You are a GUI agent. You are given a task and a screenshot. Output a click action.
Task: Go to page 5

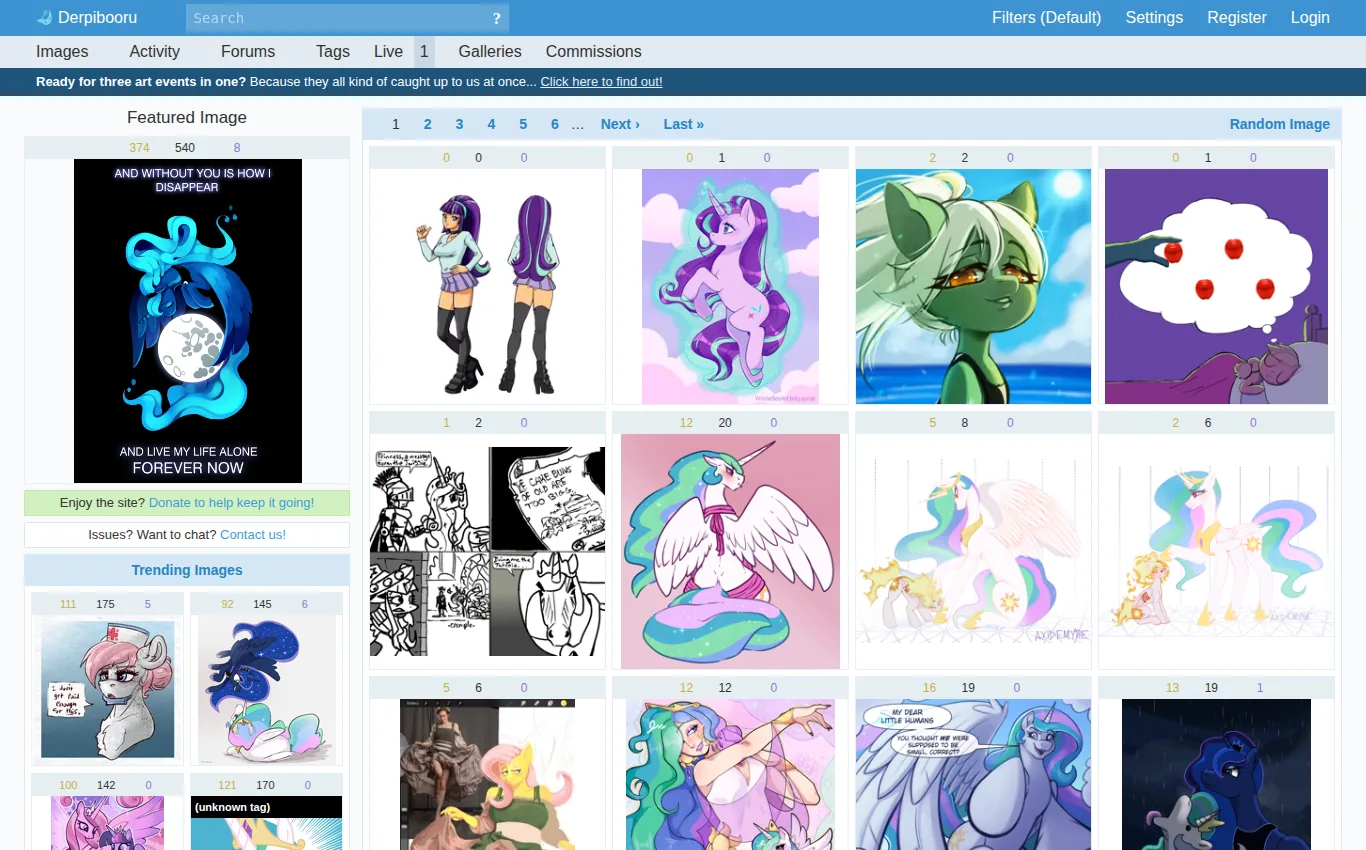click(x=523, y=124)
